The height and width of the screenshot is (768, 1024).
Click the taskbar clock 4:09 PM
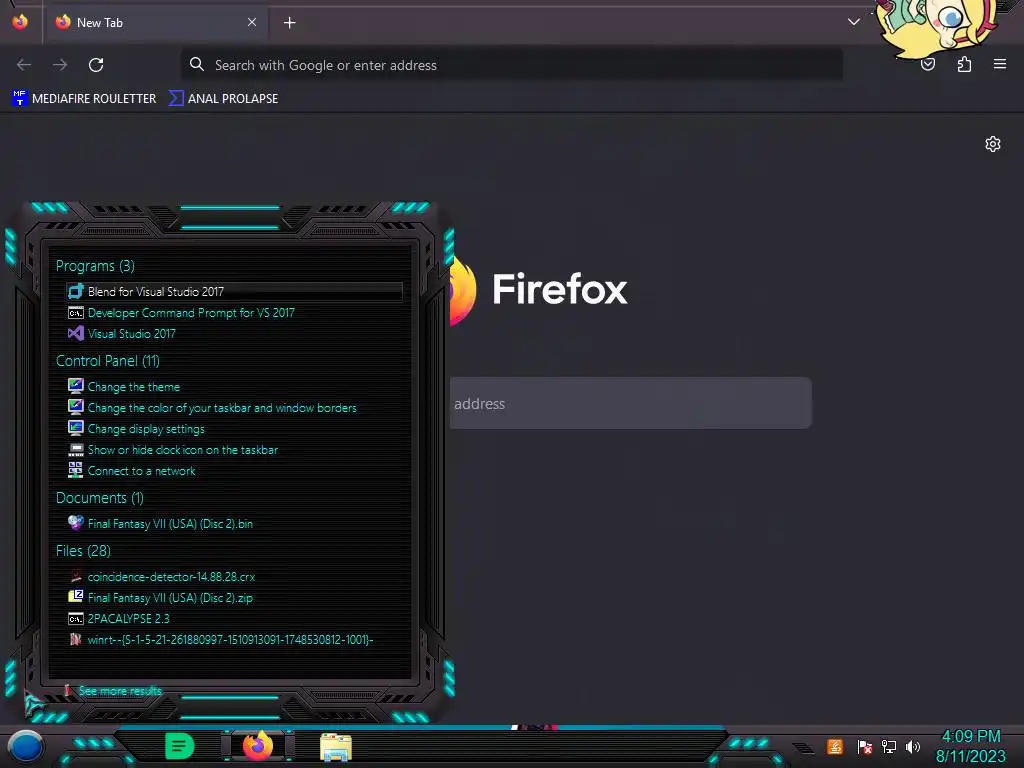(970, 737)
